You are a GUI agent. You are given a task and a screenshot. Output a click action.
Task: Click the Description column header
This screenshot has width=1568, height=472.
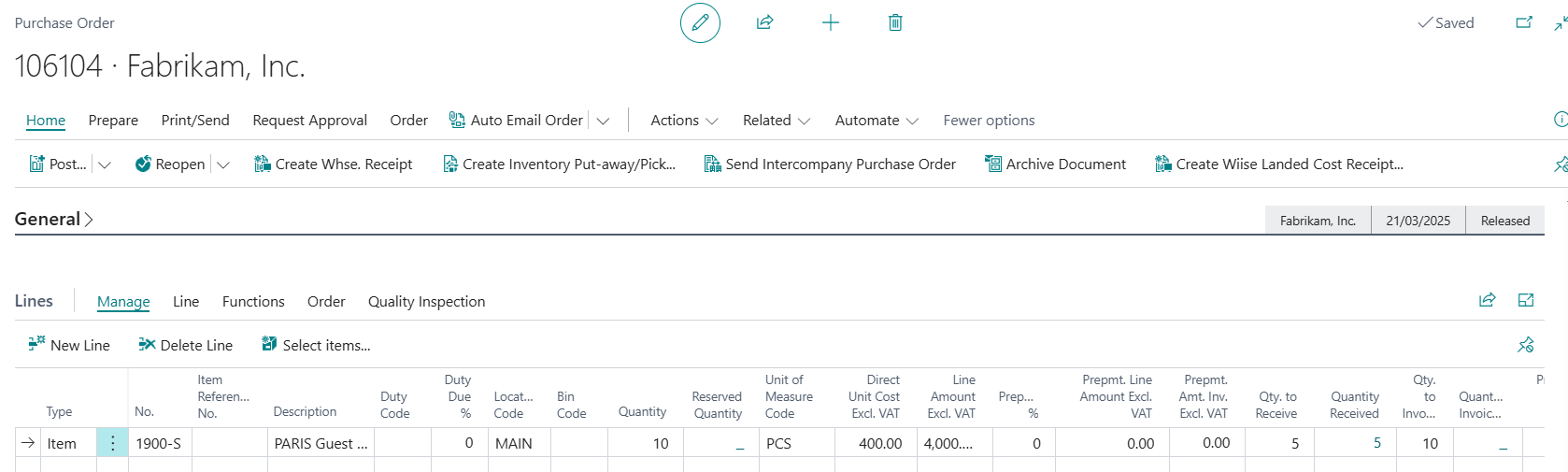pos(305,412)
